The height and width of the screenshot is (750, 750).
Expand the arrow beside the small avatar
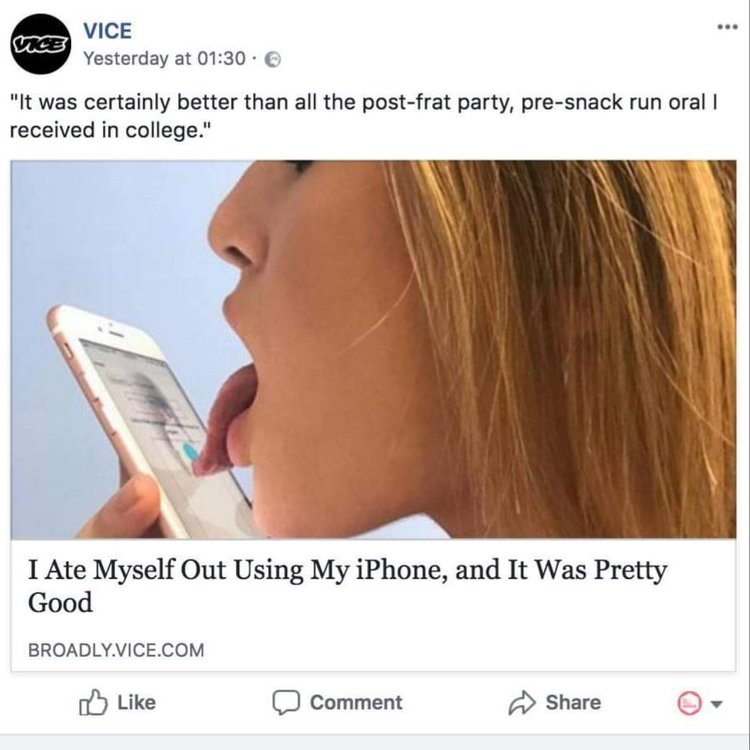715,705
